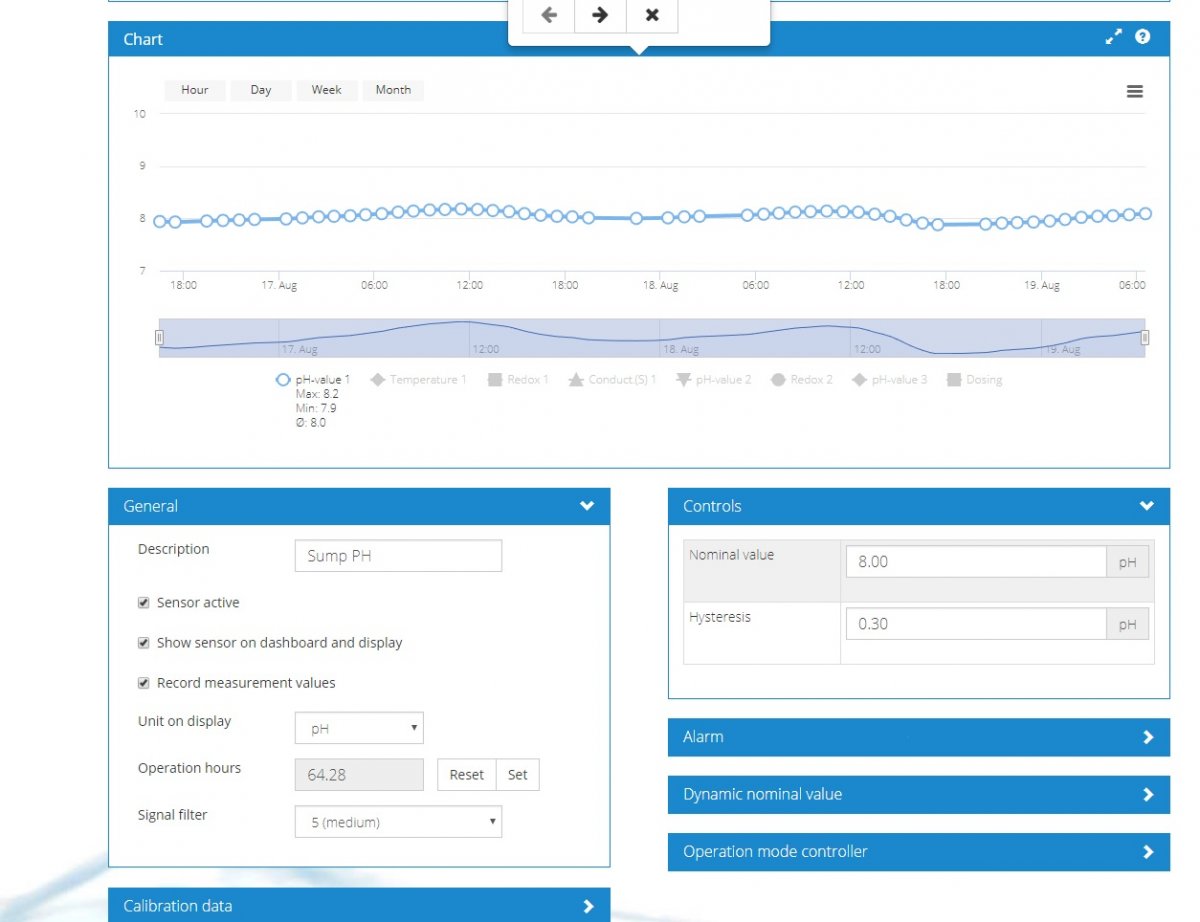Uncheck the Sensor active checkbox
Viewport: 1200px width, 922px height.
click(144, 603)
